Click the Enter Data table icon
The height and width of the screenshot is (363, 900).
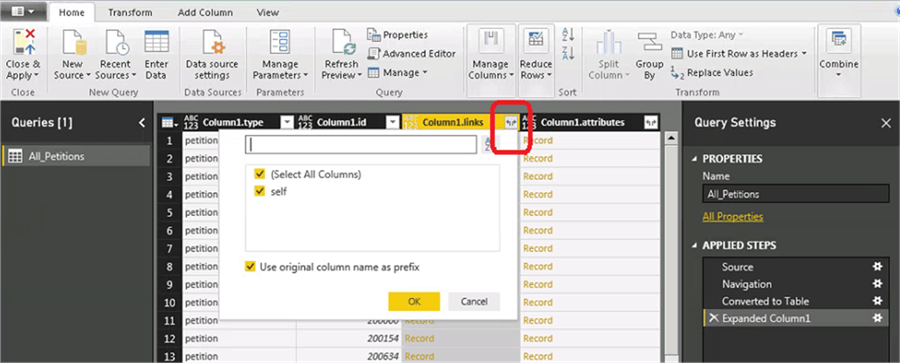(x=156, y=42)
